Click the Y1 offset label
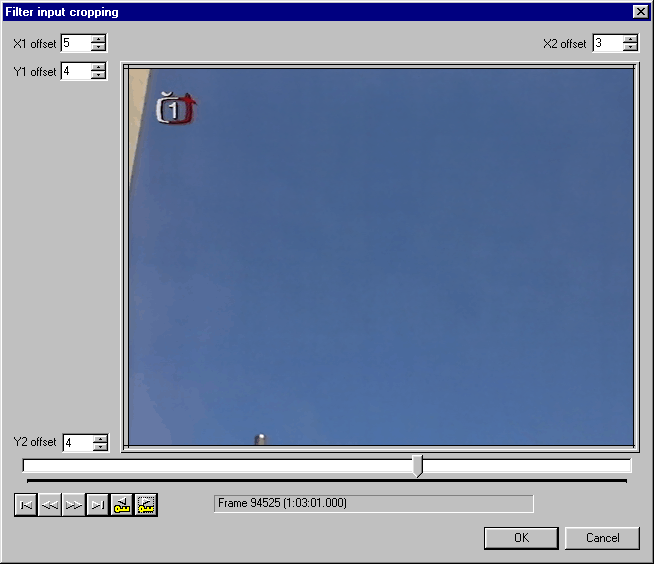The image size is (654, 564). click(x=35, y=72)
